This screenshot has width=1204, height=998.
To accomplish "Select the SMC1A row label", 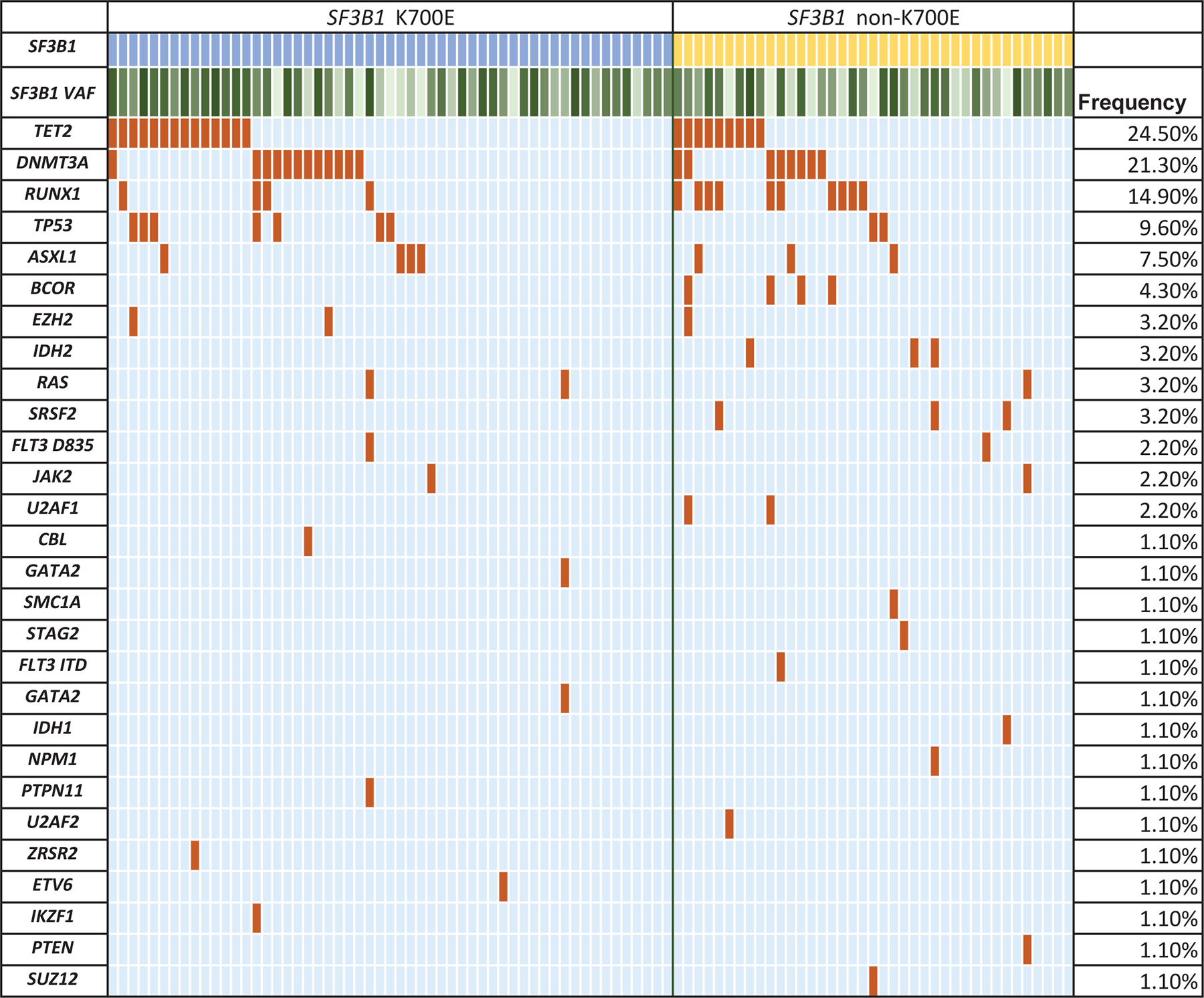I will coord(53,603).
